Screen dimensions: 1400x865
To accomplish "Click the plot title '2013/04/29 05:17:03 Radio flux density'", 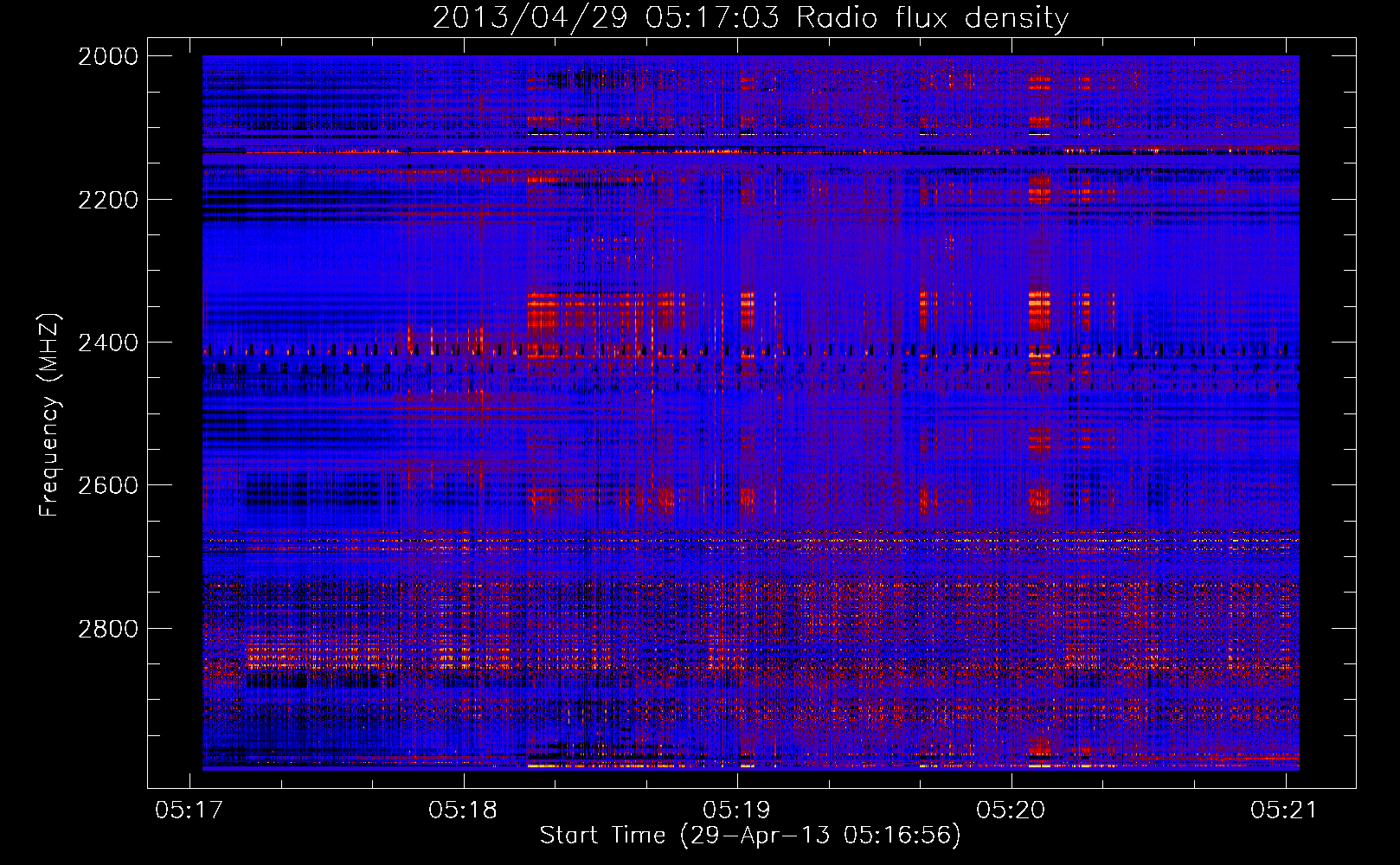I will coord(750,18).
